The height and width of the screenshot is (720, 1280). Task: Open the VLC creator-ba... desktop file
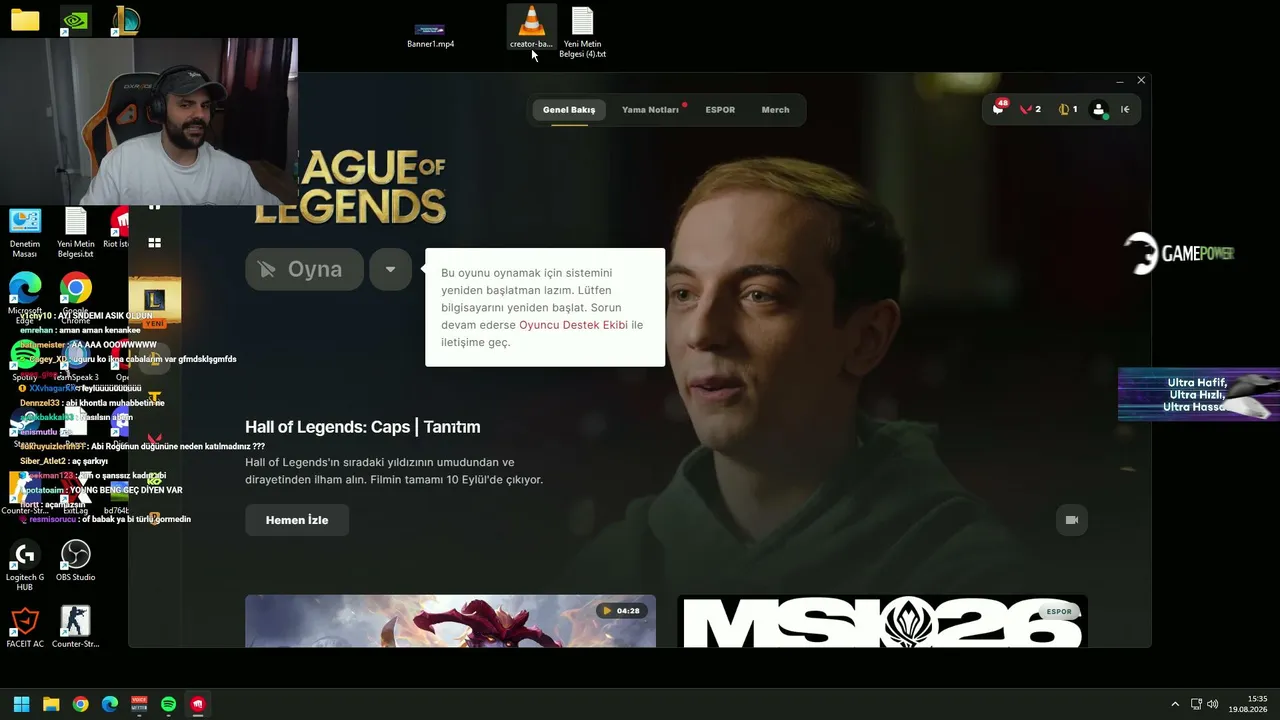pos(531,27)
